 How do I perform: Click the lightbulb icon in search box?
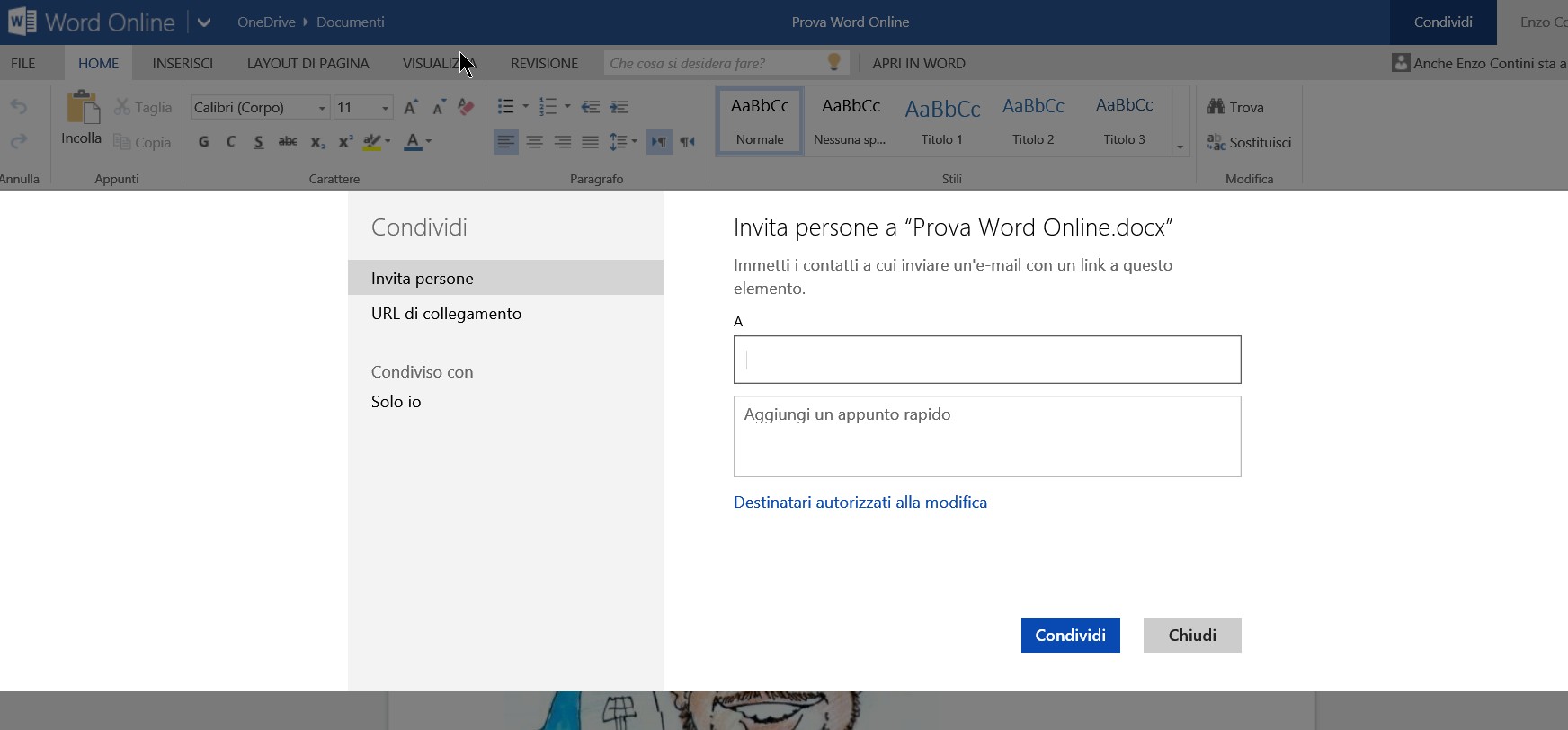[833, 62]
